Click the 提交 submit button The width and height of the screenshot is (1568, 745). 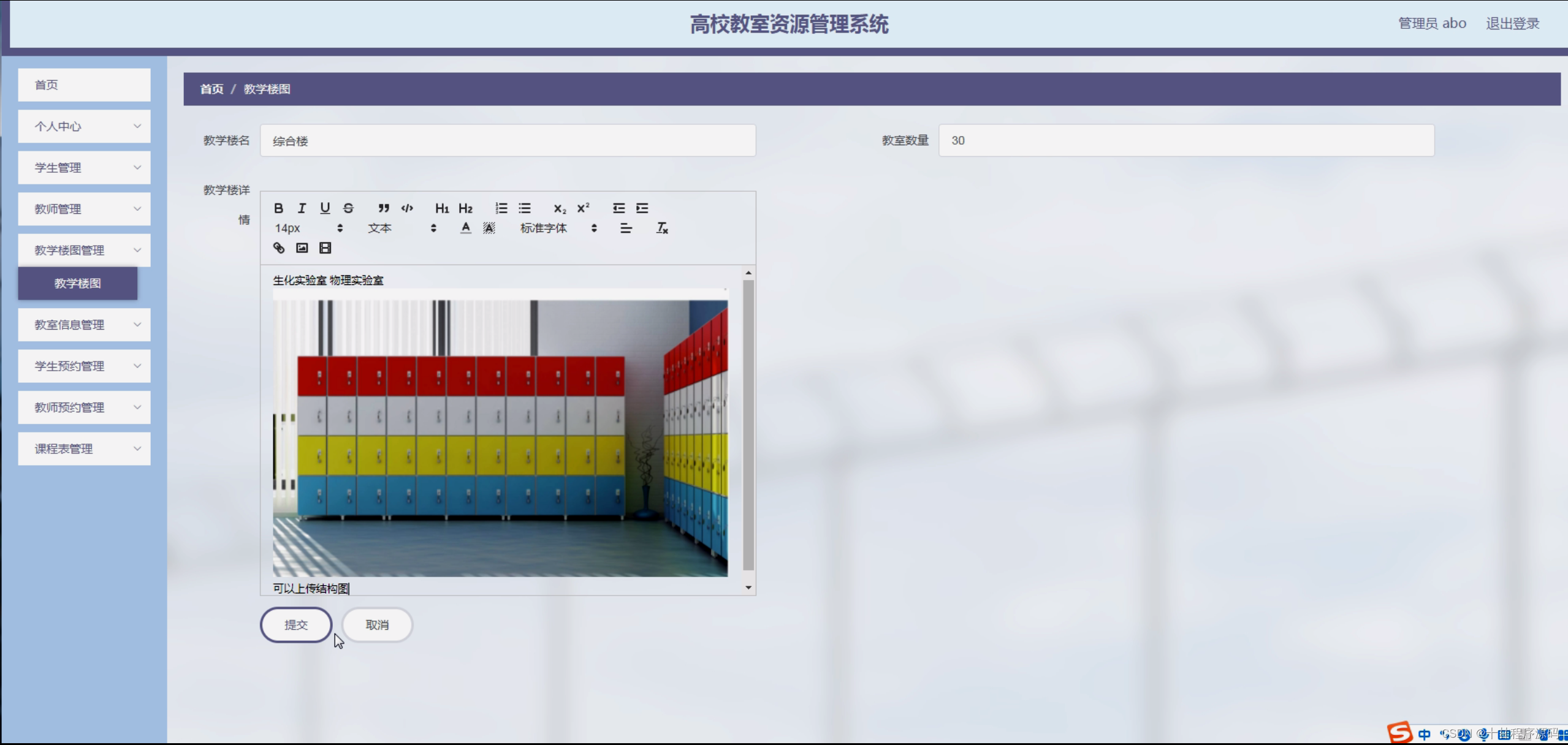tap(296, 624)
